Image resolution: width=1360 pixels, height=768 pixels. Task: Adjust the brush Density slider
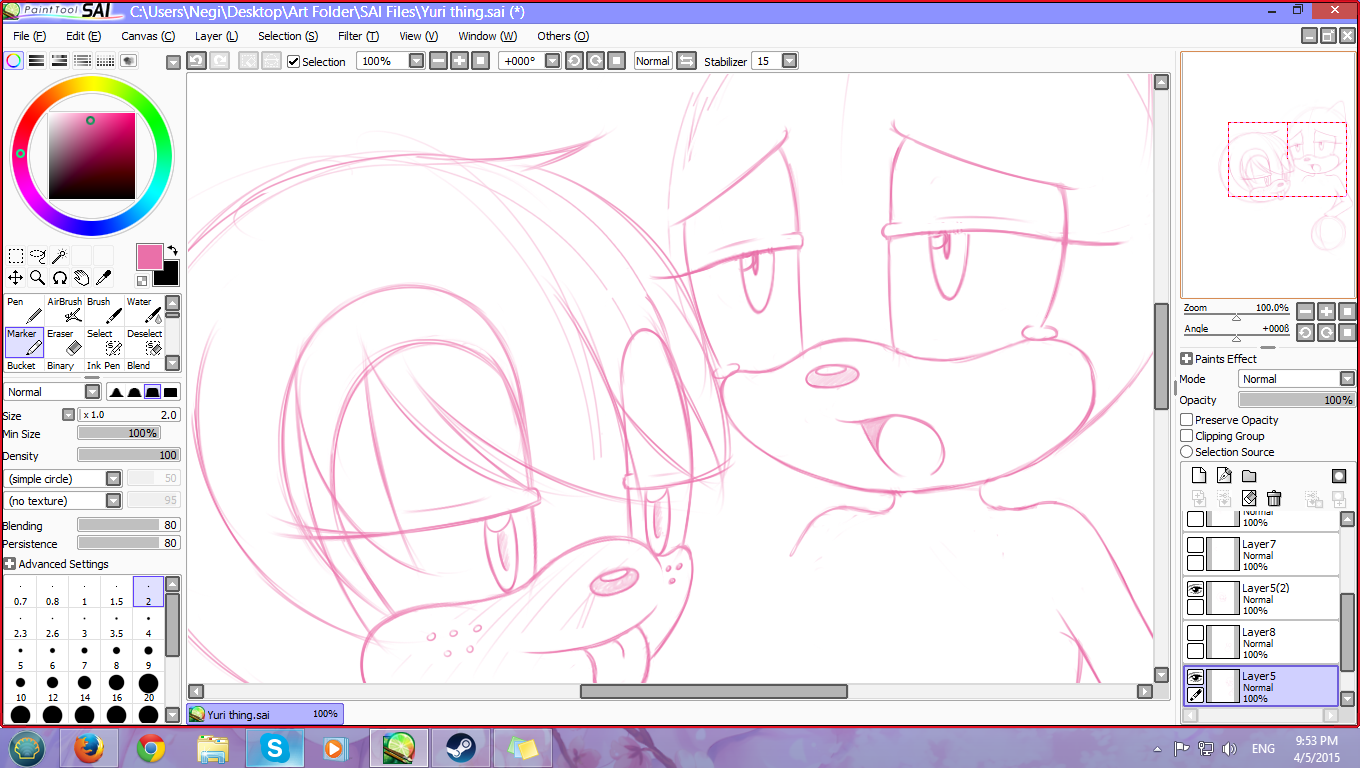tap(128, 456)
